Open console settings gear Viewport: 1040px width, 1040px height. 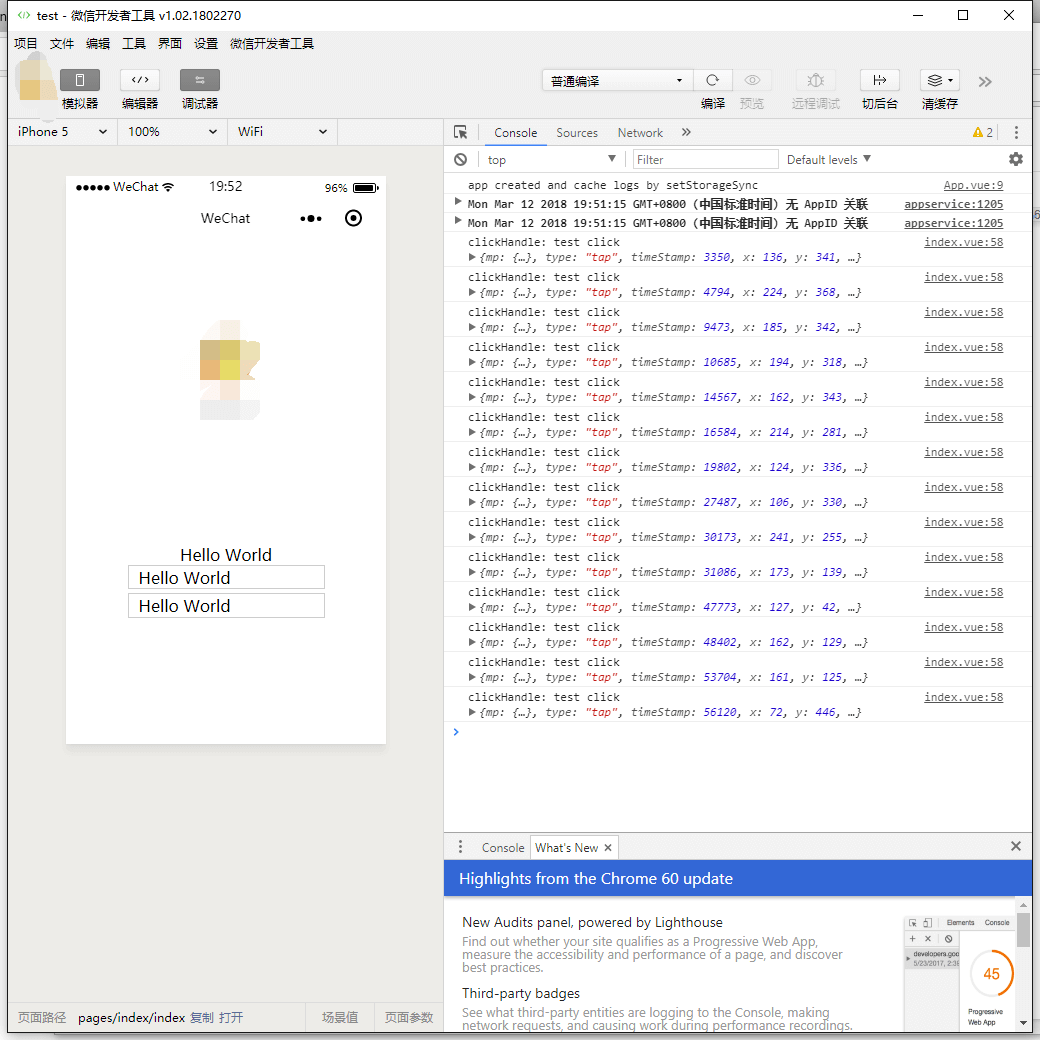click(x=1015, y=159)
